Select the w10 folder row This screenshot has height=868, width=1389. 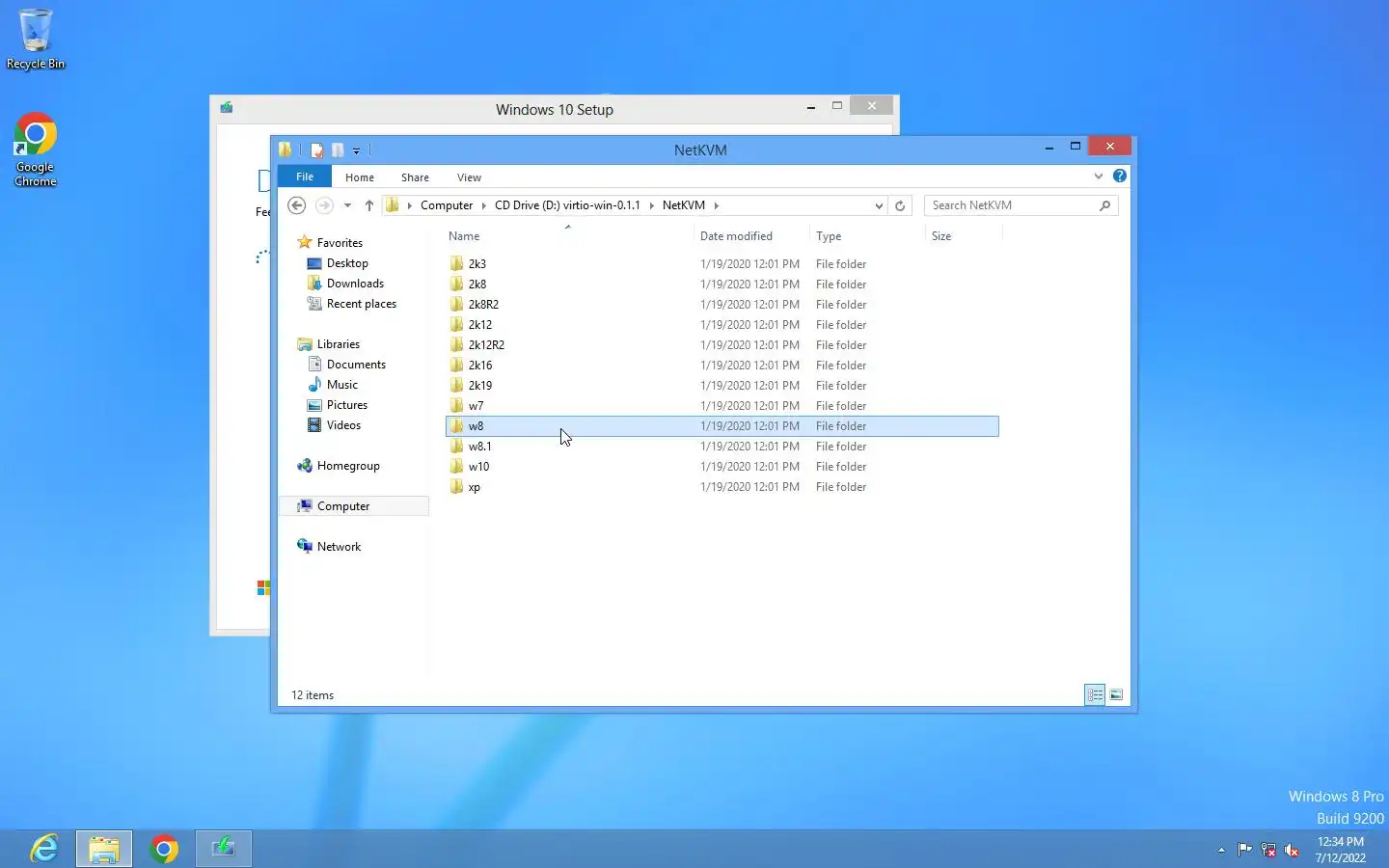[x=722, y=467]
